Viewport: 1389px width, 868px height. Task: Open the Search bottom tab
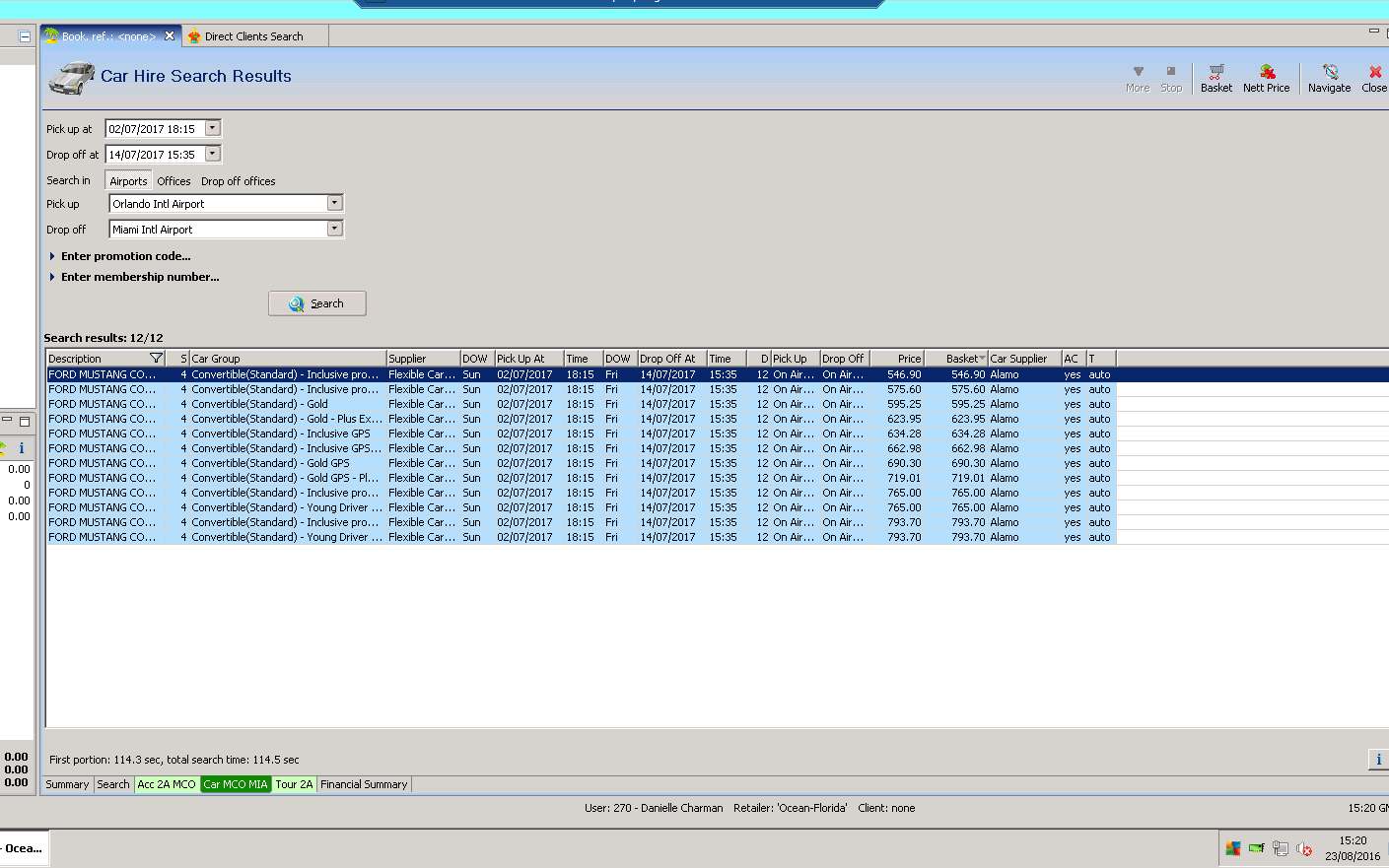pos(113,784)
